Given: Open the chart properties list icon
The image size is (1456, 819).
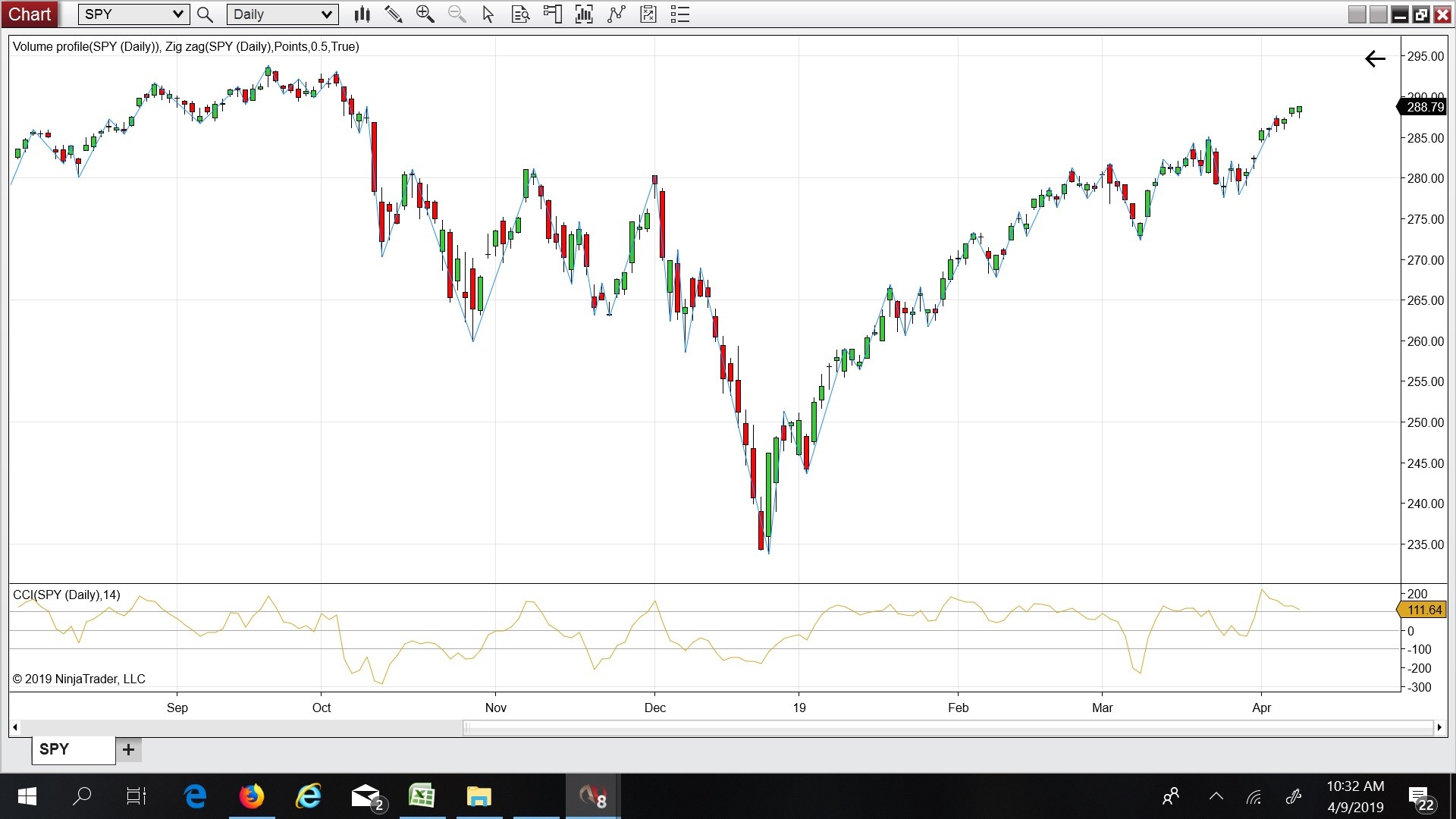Looking at the screenshot, I should tap(680, 14).
